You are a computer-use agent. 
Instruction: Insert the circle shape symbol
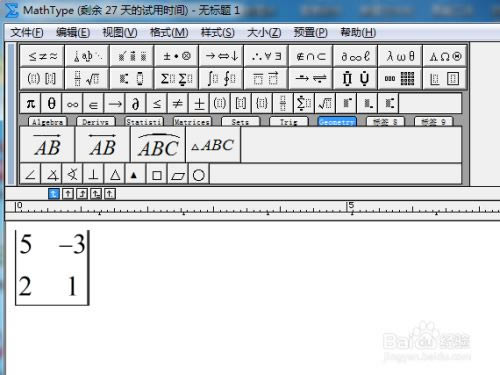click(199, 174)
